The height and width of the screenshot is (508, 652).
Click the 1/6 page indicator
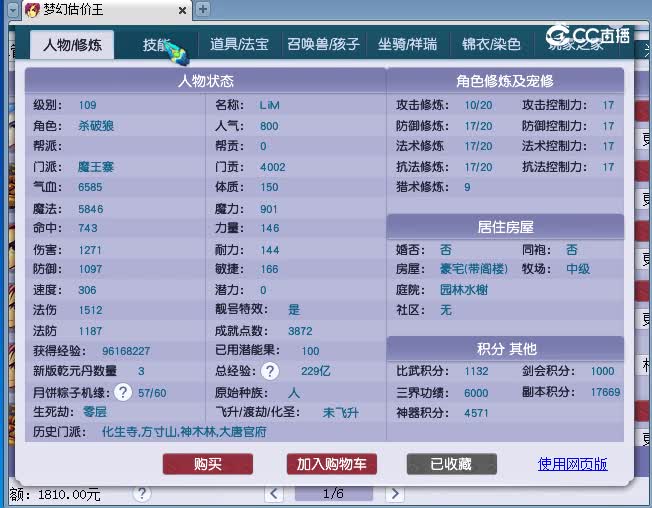click(334, 493)
